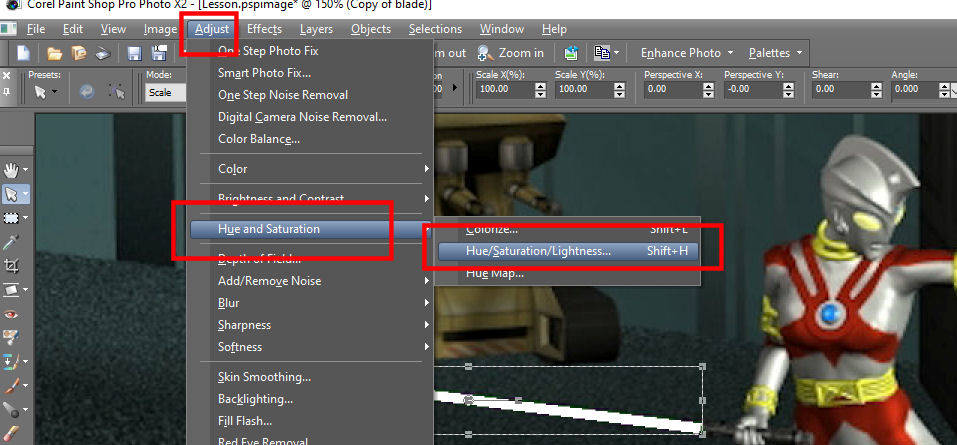Image resolution: width=957 pixels, height=445 pixels.
Task: Click the Save floppy disk icon
Action: [135, 53]
